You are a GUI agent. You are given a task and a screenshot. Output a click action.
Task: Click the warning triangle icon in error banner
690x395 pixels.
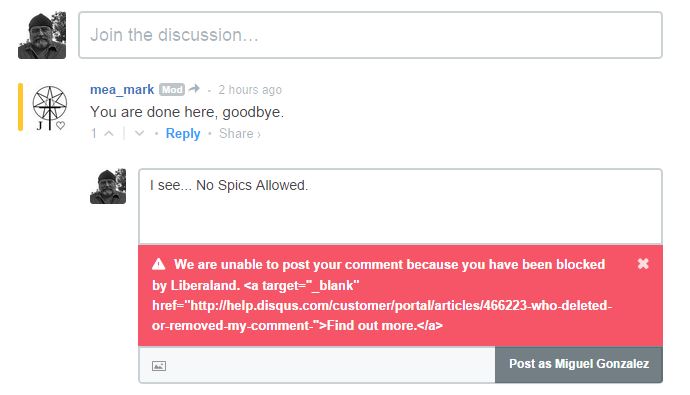point(158,264)
